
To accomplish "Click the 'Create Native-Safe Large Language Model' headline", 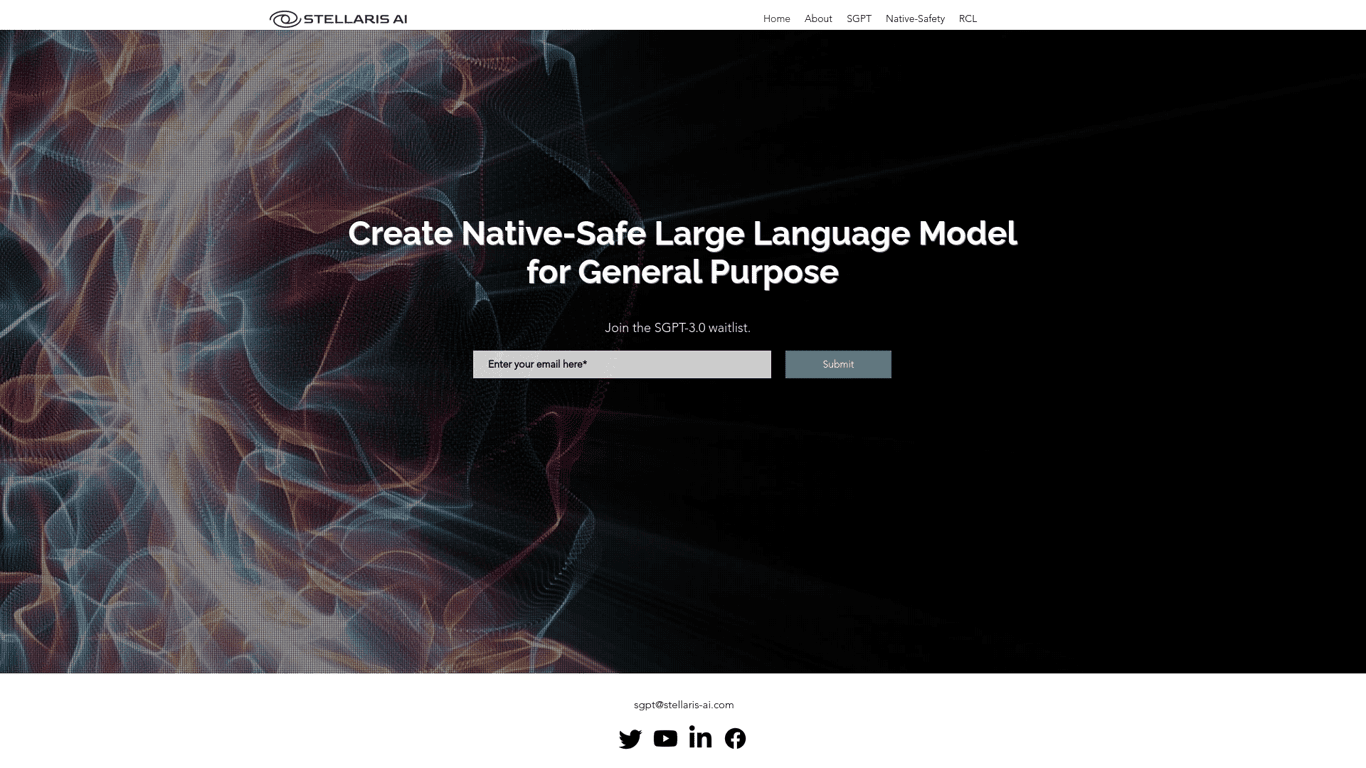I will tap(682, 234).
